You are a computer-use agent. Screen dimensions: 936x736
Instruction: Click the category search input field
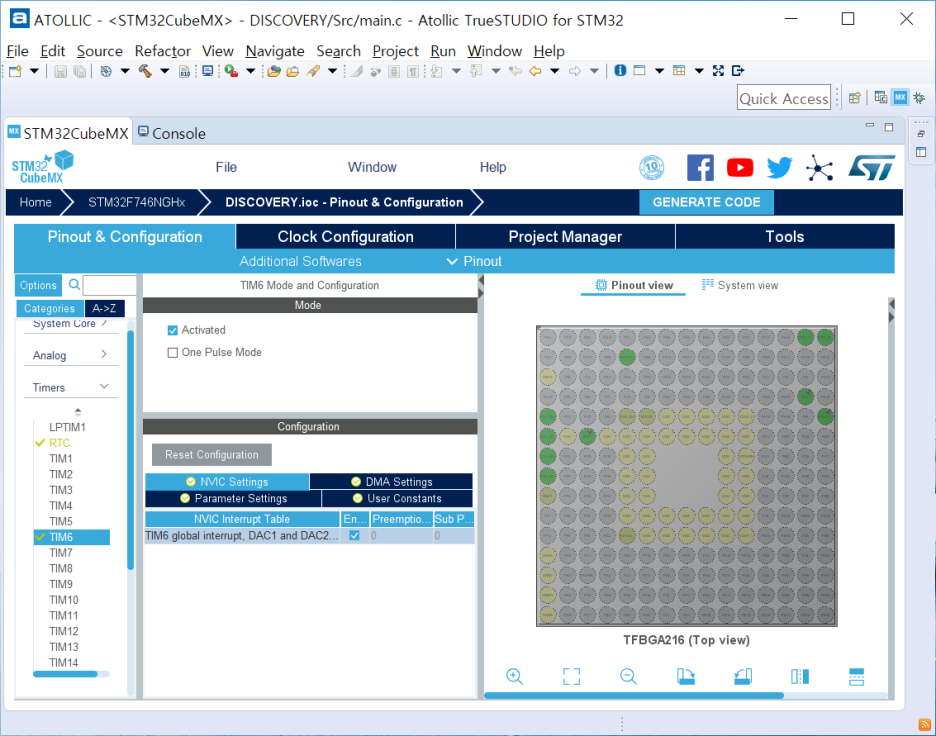pyautogui.click(x=109, y=285)
